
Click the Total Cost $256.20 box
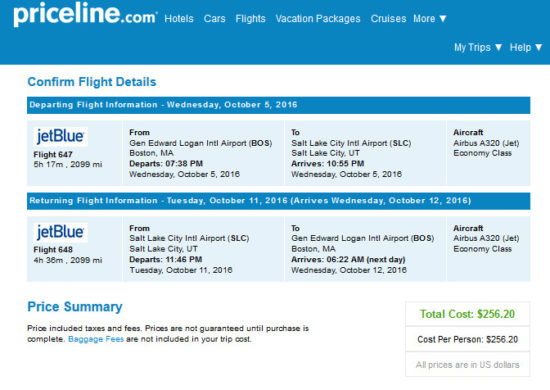(x=468, y=314)
